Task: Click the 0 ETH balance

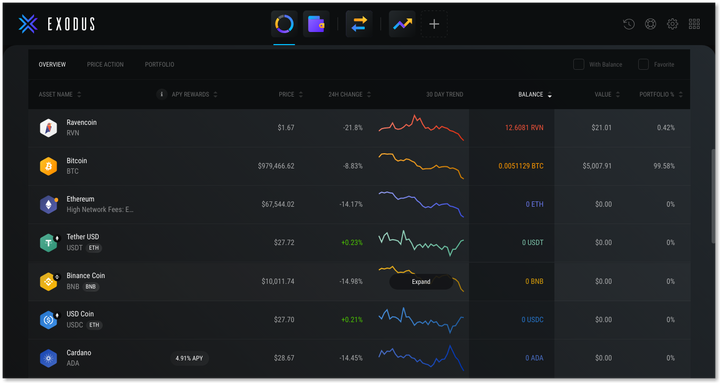Action: click(534, 204)
